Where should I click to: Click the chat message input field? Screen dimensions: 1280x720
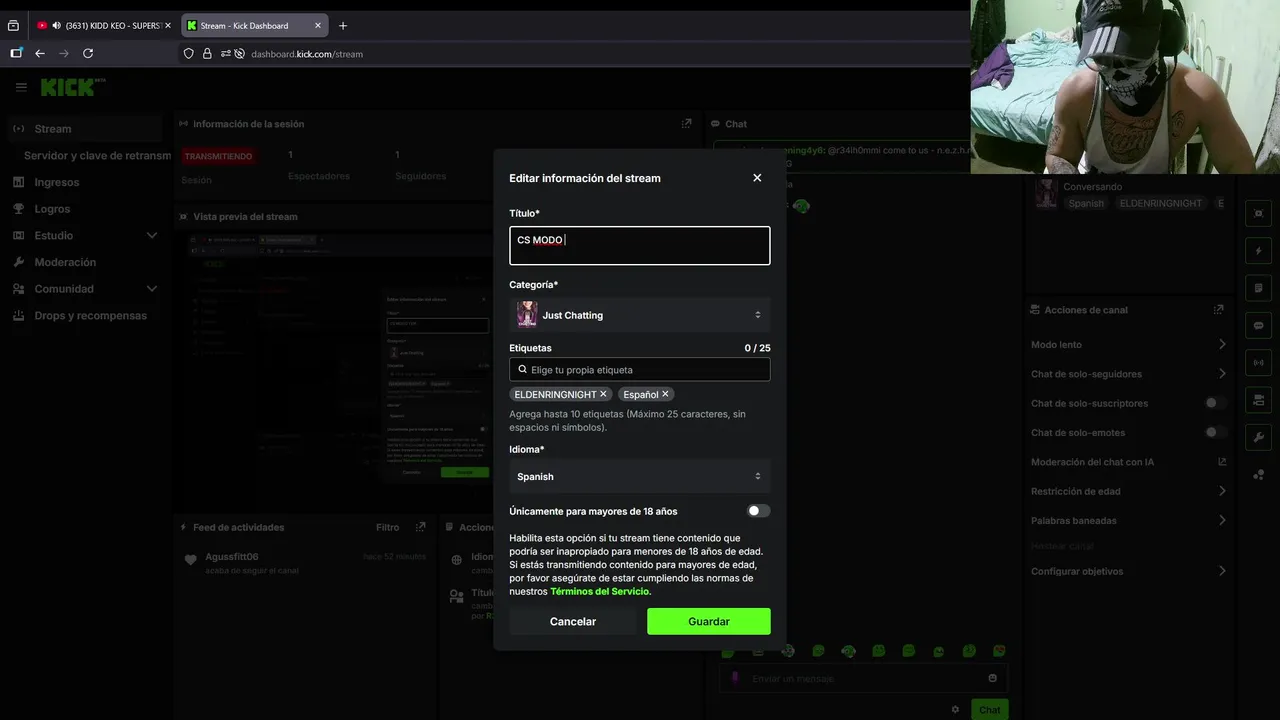click(x=863, y=678)
